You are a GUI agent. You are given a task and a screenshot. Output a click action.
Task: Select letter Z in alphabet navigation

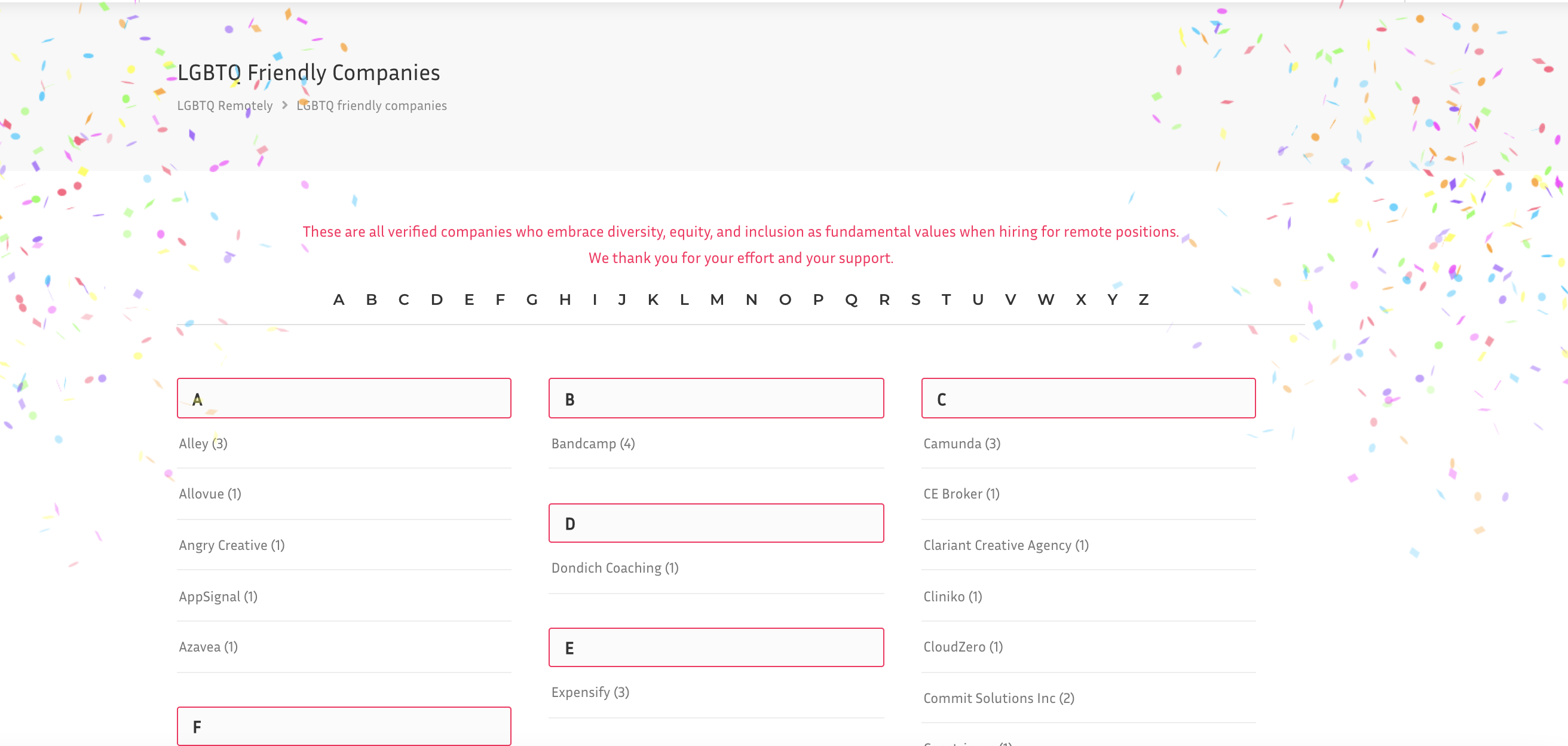(x=1143, y=299)
